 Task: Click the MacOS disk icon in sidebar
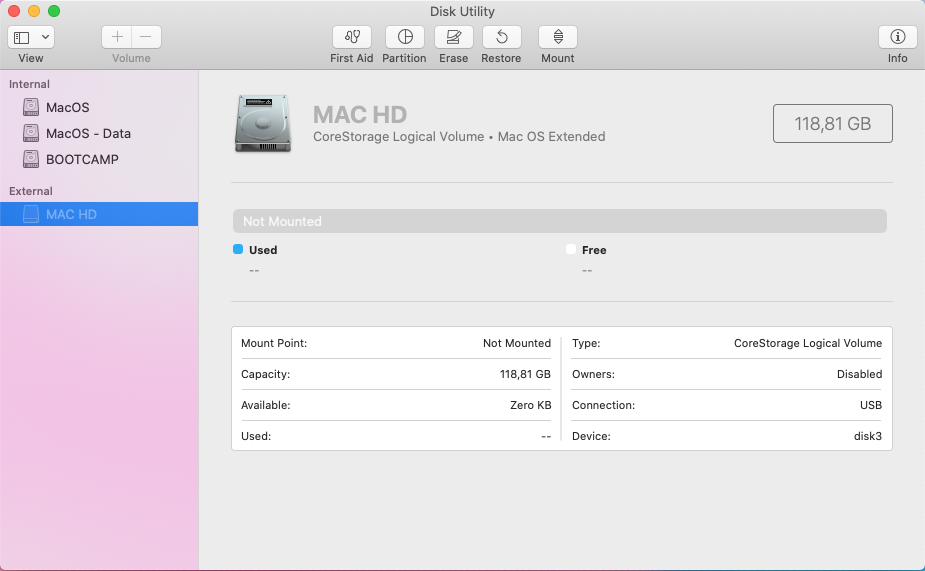31,107
